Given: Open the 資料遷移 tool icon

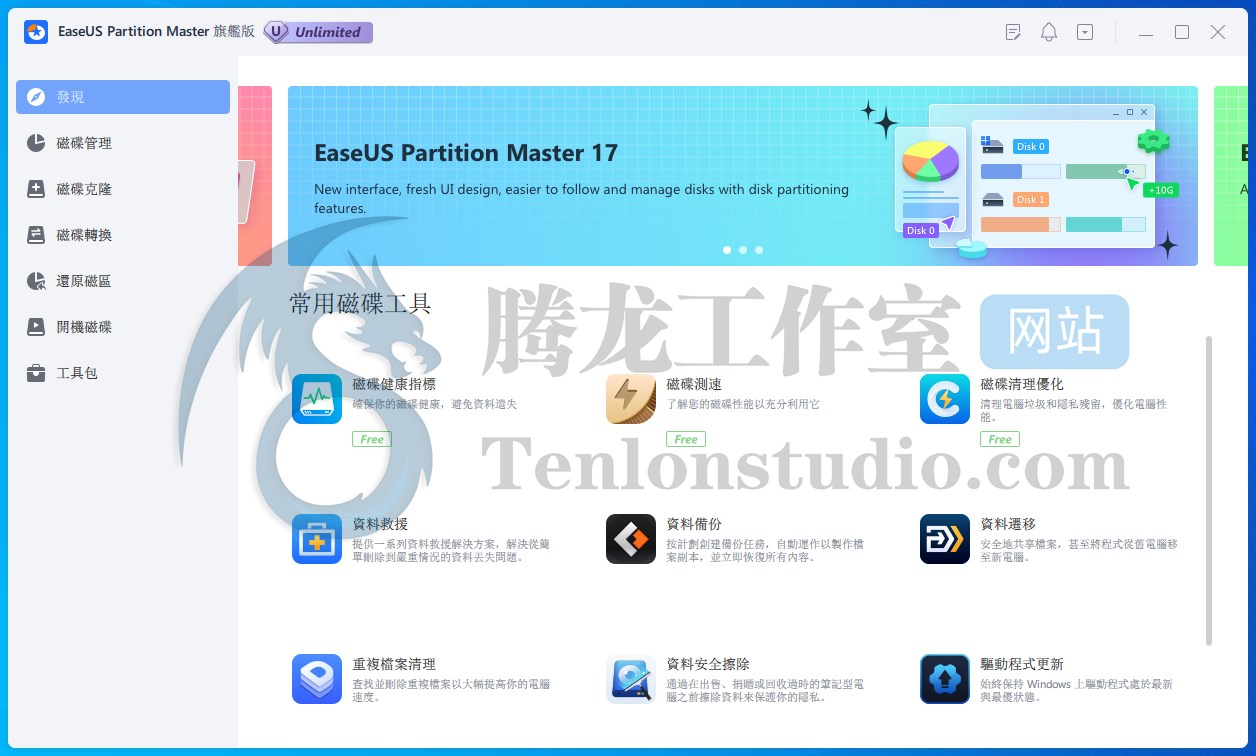Looking at the screenshot, I should pos(945,539).
